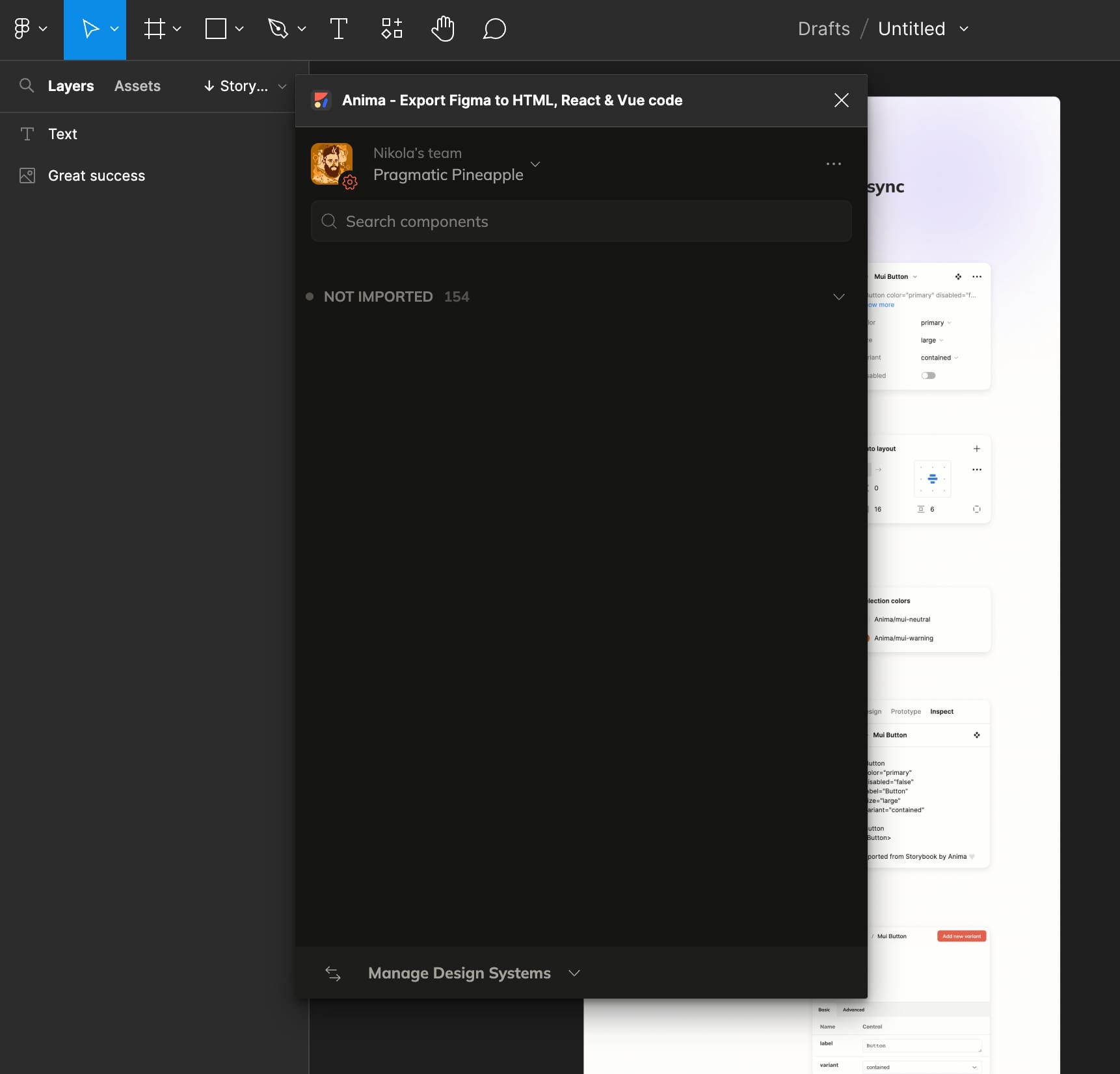Search layers with magnifier icon
The height and width of the screenshot is (1074, 1120).
(x=26, y=86)
